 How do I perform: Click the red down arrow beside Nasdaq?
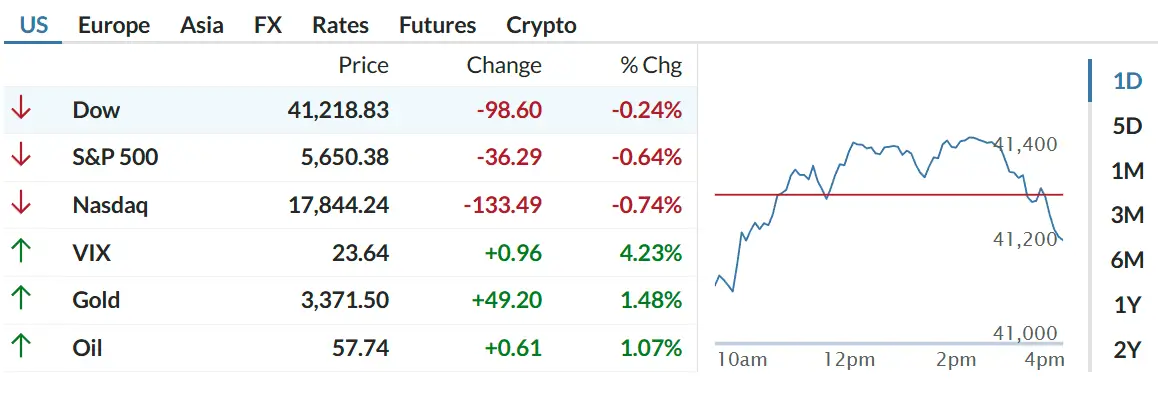(21, 204)
